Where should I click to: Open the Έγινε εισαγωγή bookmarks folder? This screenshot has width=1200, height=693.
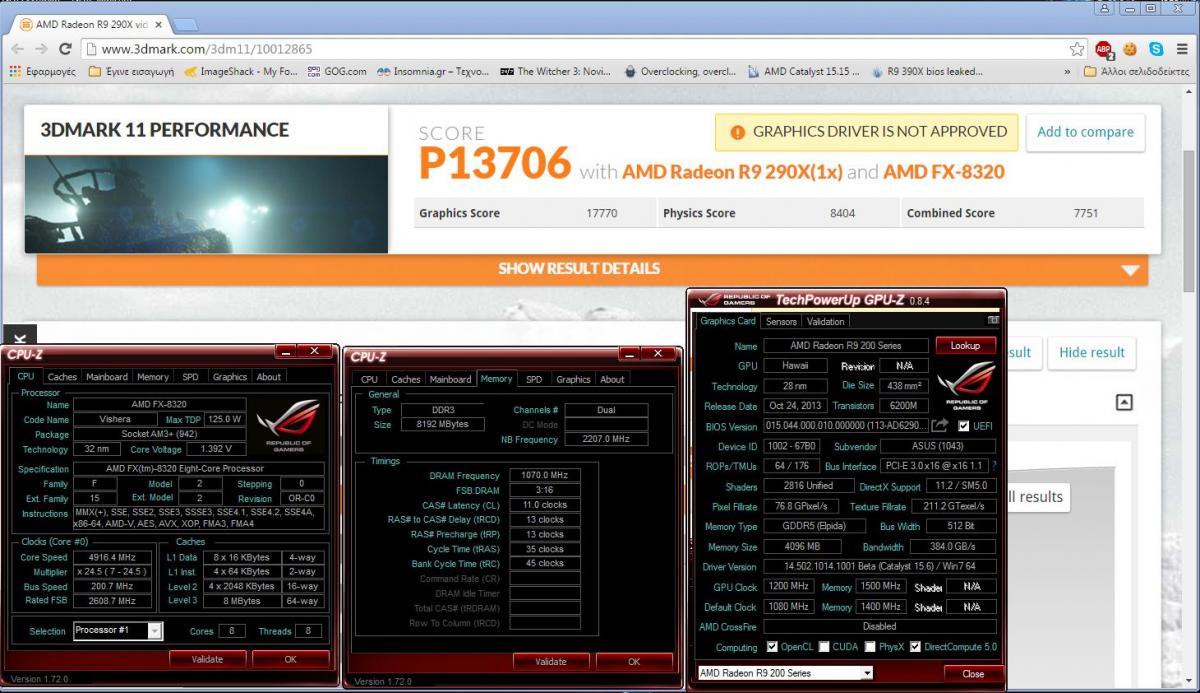(x=131, y=72)
